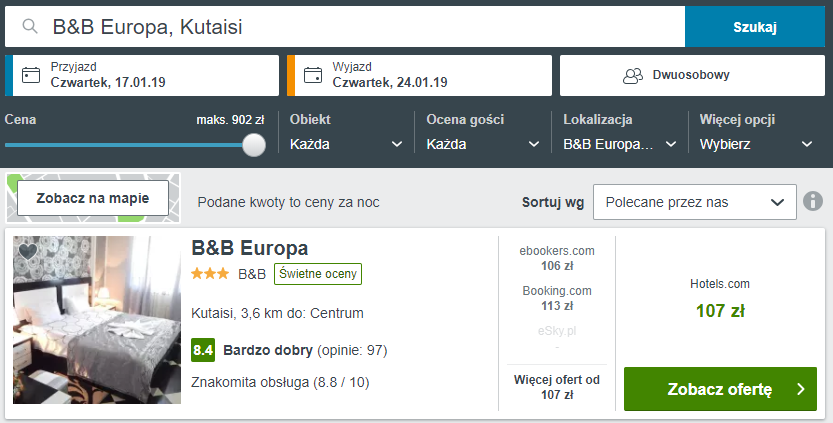
Task: Click Więcej ofert od 107 zł
Action: coord(557,387)
